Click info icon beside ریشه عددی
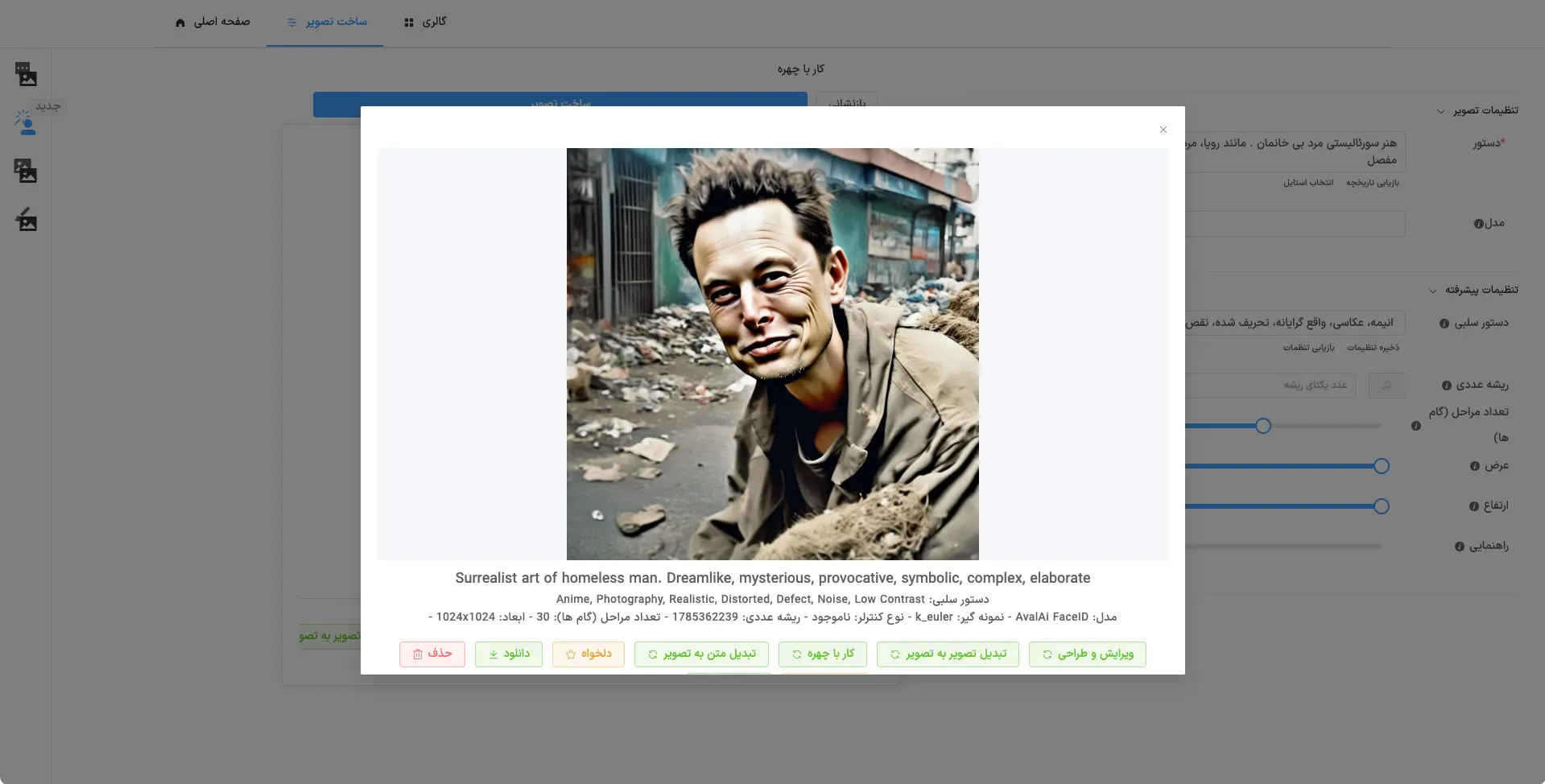Screen dimensions: 1545x784 click(x=1447, y=386)
